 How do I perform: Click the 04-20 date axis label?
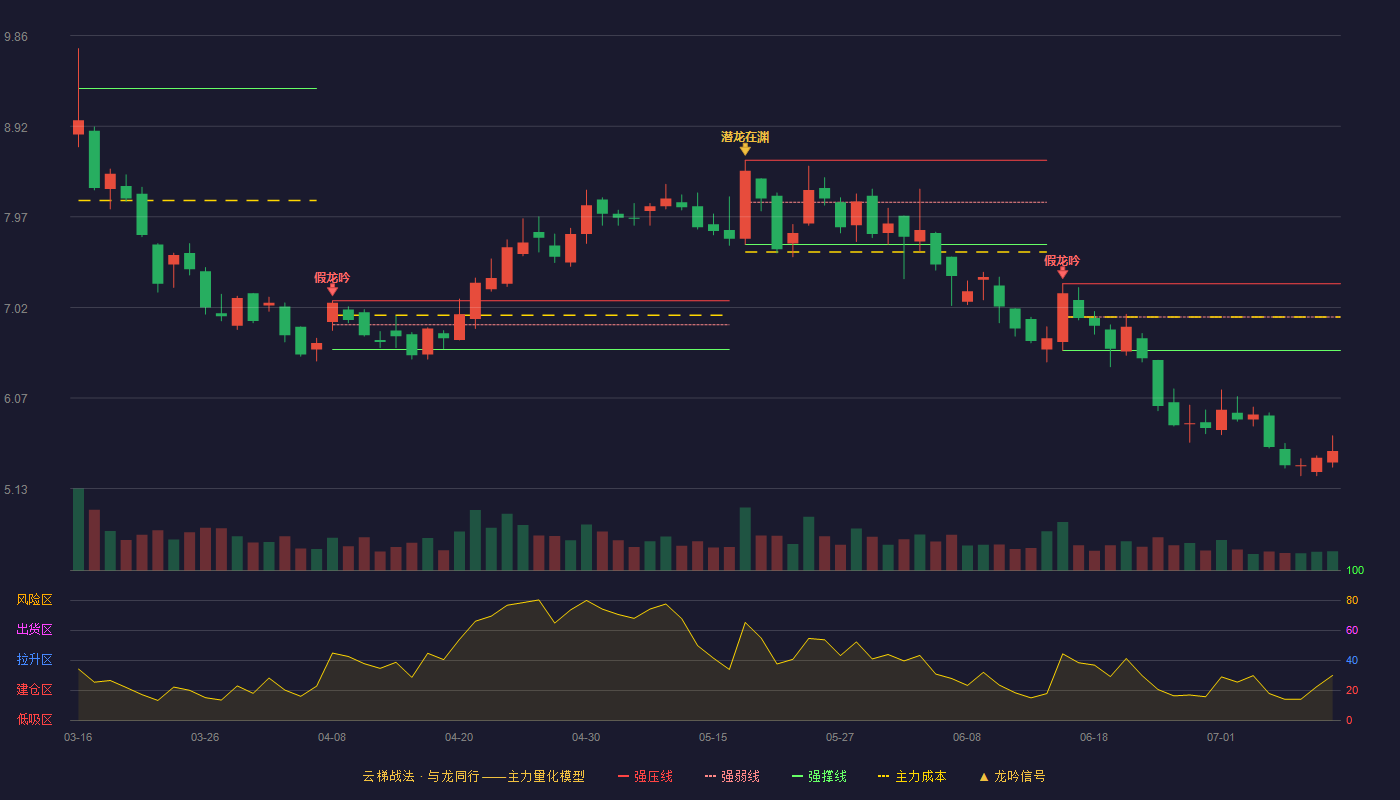tap(459, 737)
